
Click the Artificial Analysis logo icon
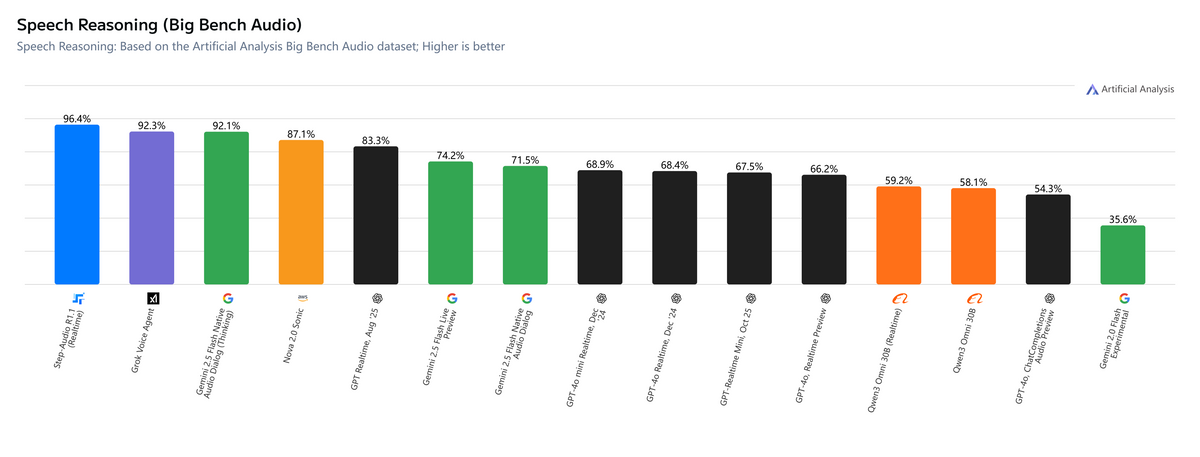[1092, 90]
